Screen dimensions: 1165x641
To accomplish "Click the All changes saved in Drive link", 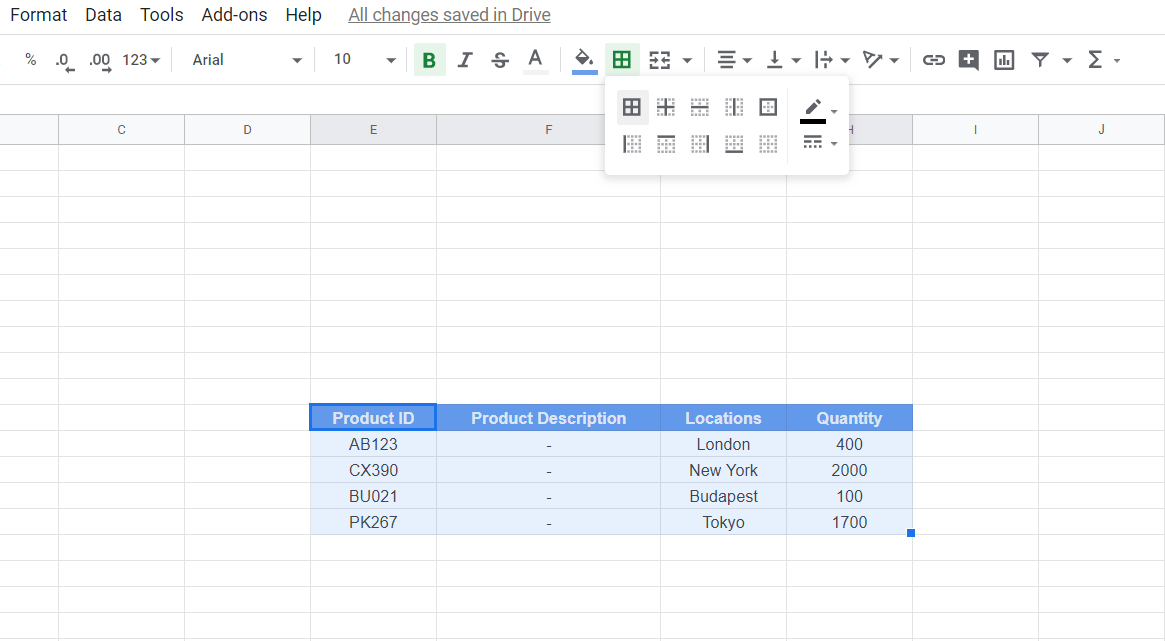I will coord(449,14).
